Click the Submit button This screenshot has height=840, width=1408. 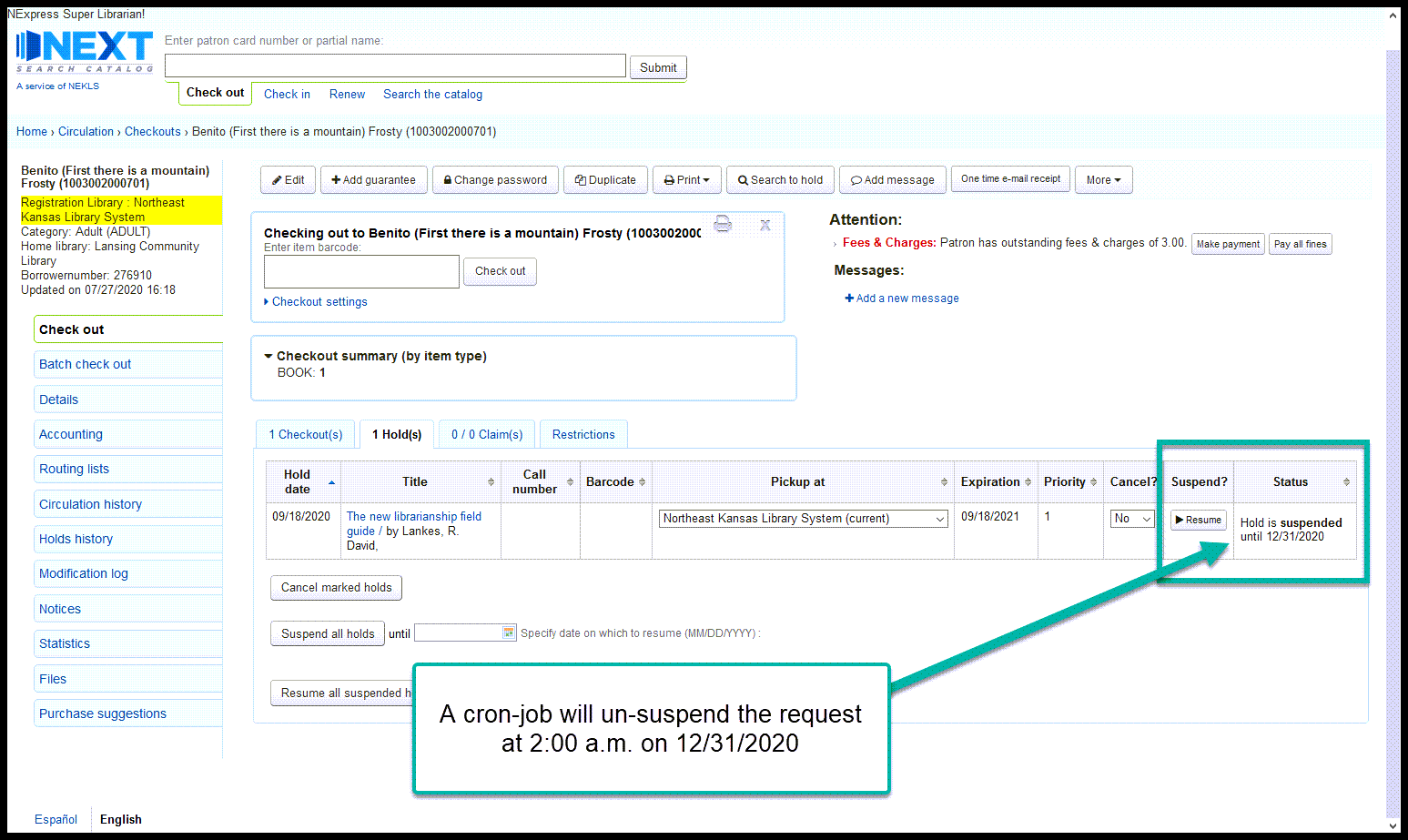(658, 67)
